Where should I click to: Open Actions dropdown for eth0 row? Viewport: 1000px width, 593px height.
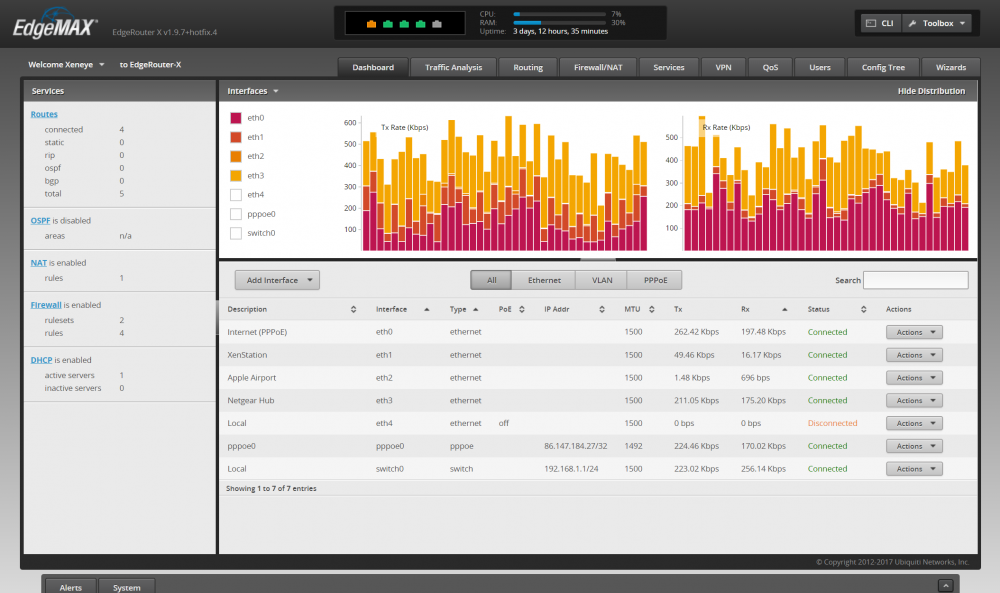[x=914, y=332]
